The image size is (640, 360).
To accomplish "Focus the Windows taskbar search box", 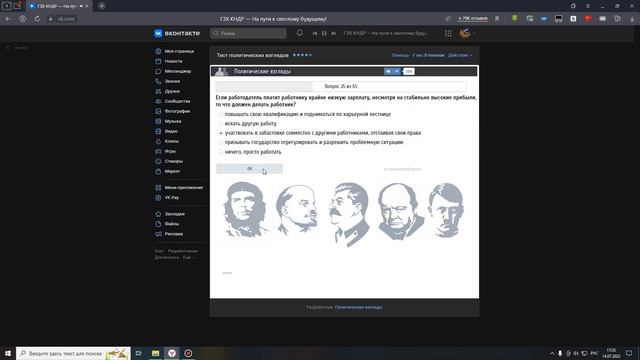I will click(x=73, y=353).
